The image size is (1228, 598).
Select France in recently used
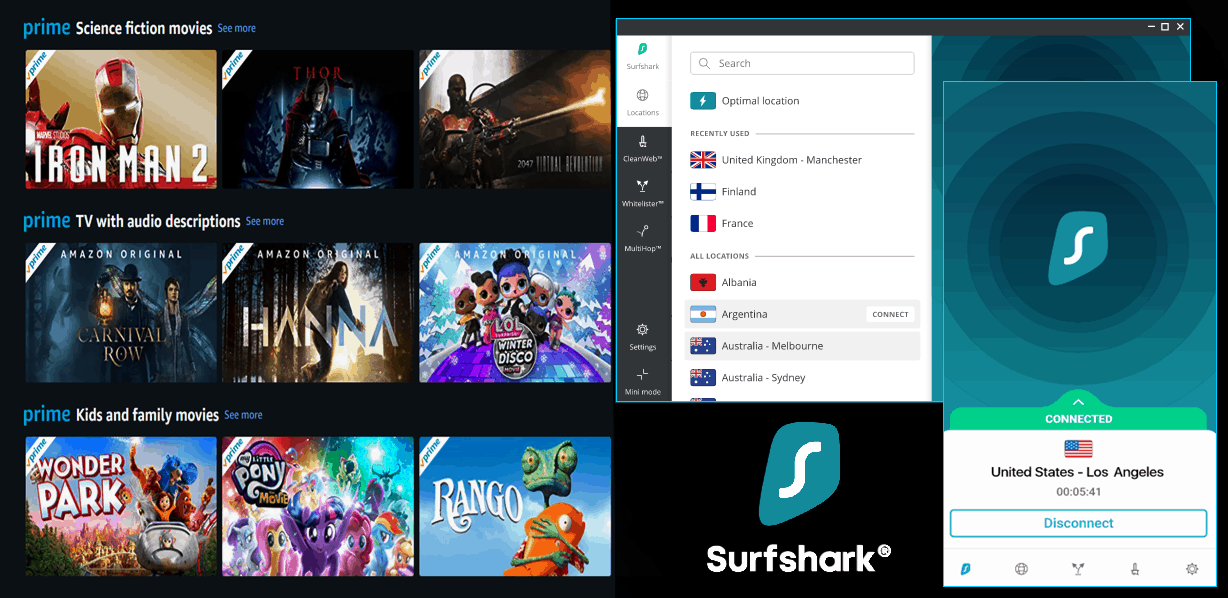802,223
